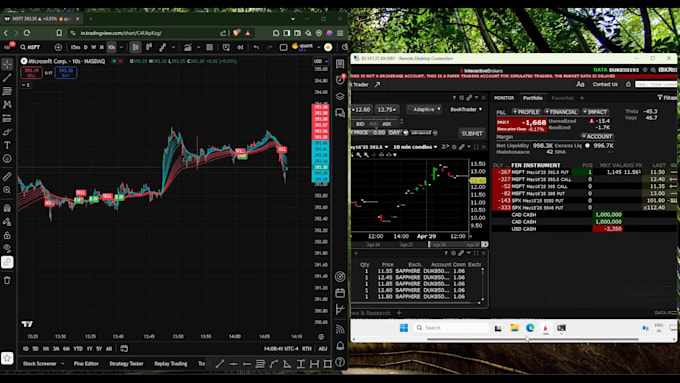The height and width of the screenshot is (383, 680).
Task: Select BID price option in order entry
Action: [x=360, y=124]
